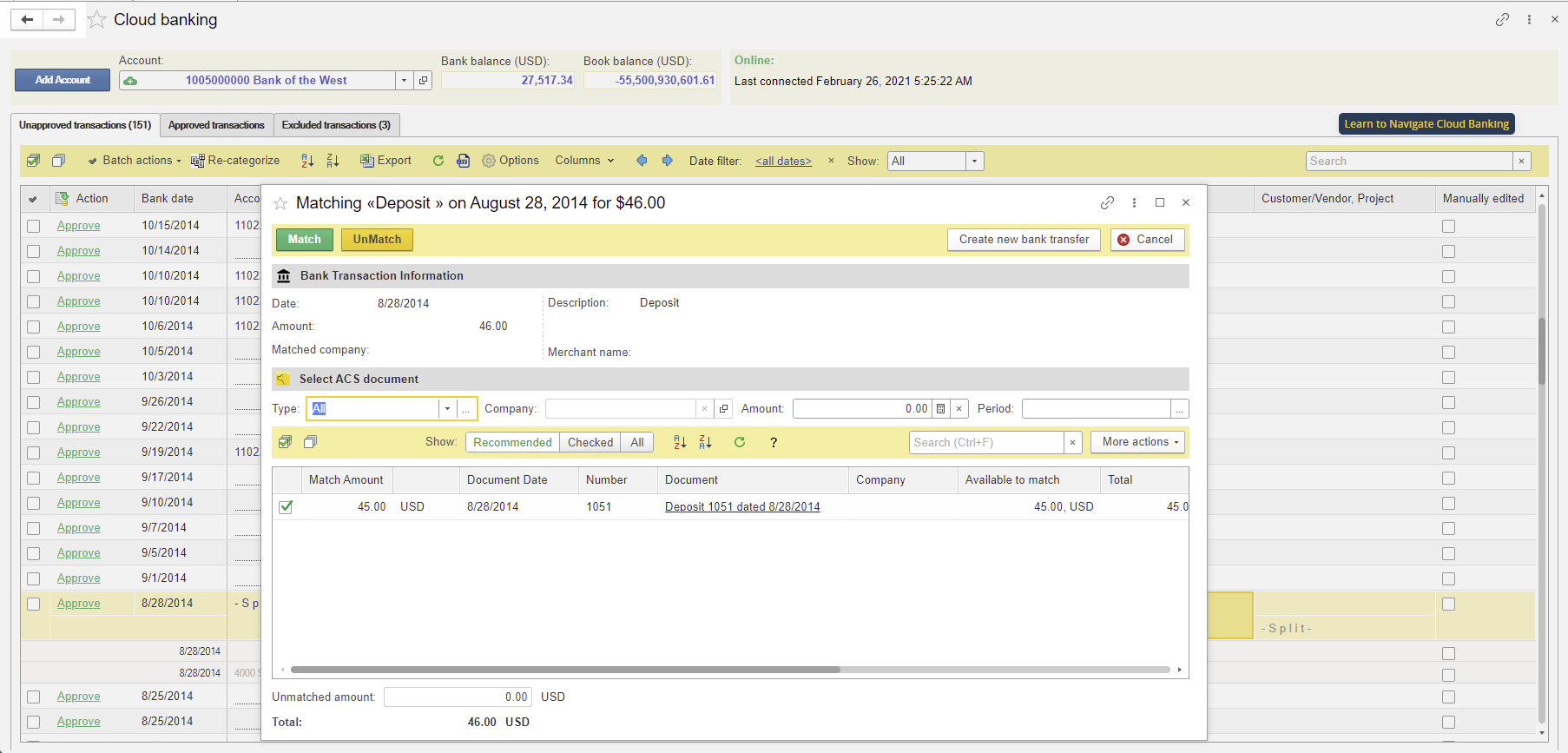Click the horizontal scrollbar in the document table

pos(565,670)
